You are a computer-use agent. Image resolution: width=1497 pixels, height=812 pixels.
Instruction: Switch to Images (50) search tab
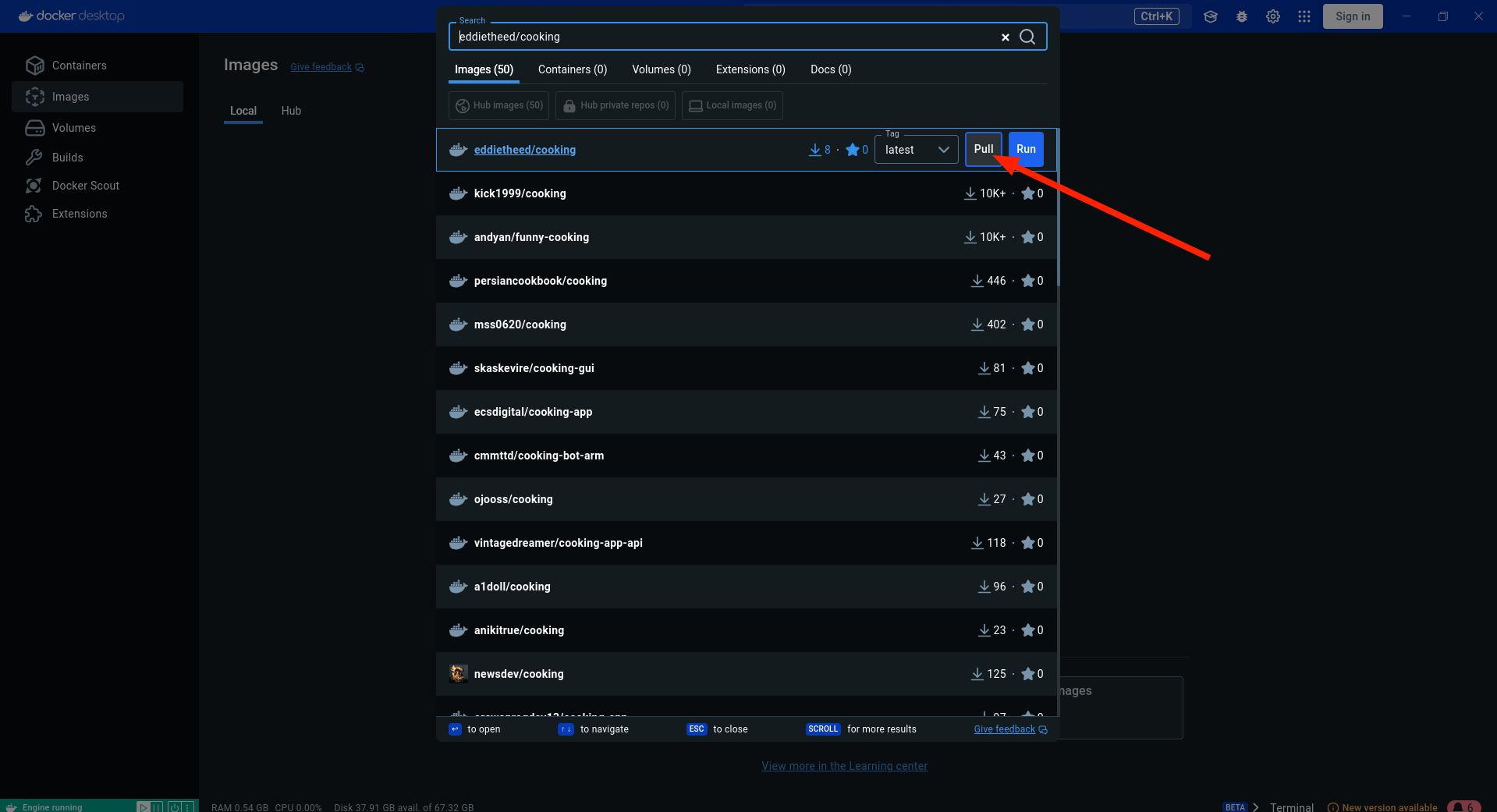click(484, 69)
